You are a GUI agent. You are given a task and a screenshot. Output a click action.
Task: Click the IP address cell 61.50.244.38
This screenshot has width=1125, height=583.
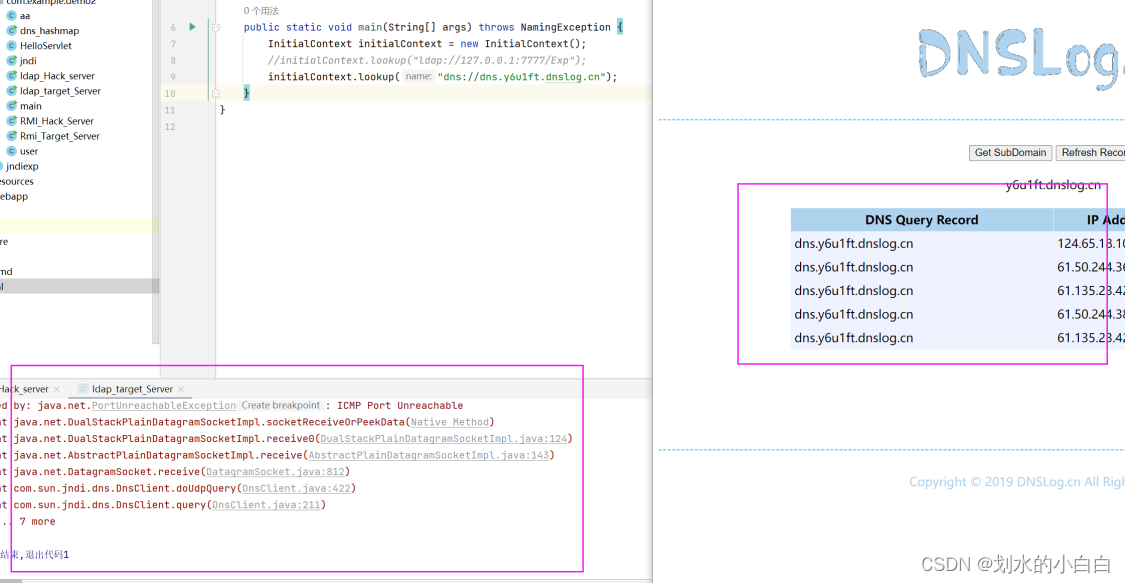pos(1089,314)
